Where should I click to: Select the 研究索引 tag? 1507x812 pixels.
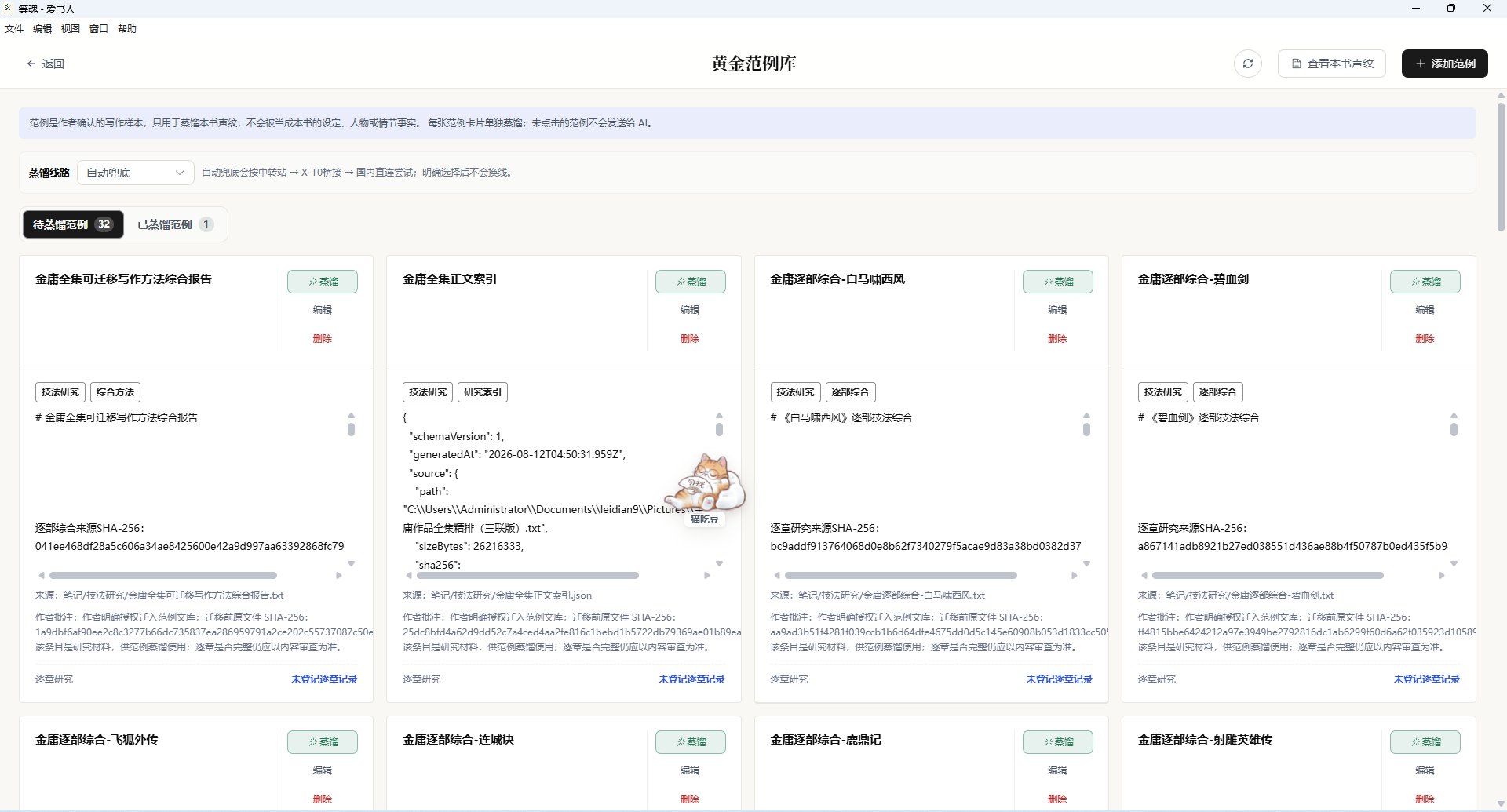click(483, 392)
